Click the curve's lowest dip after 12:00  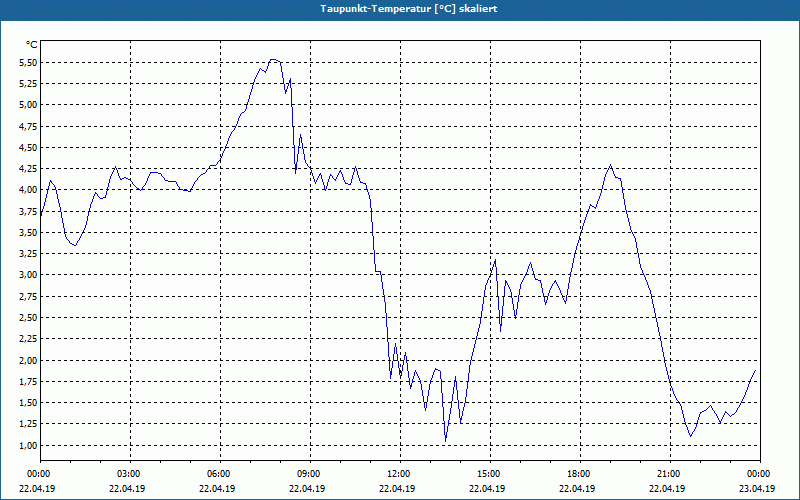click(x=445, y=441)
